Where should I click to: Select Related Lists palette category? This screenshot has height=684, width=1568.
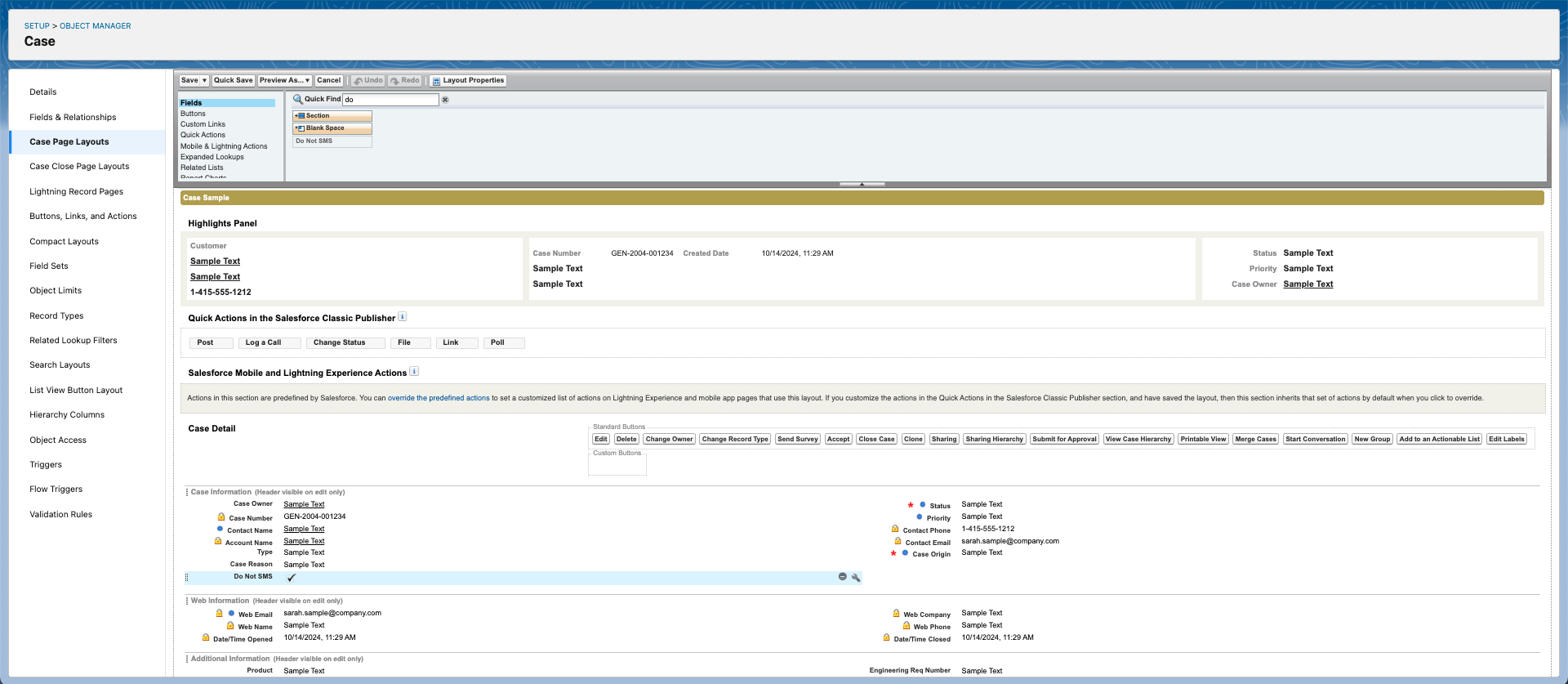[x=202, y=168]
